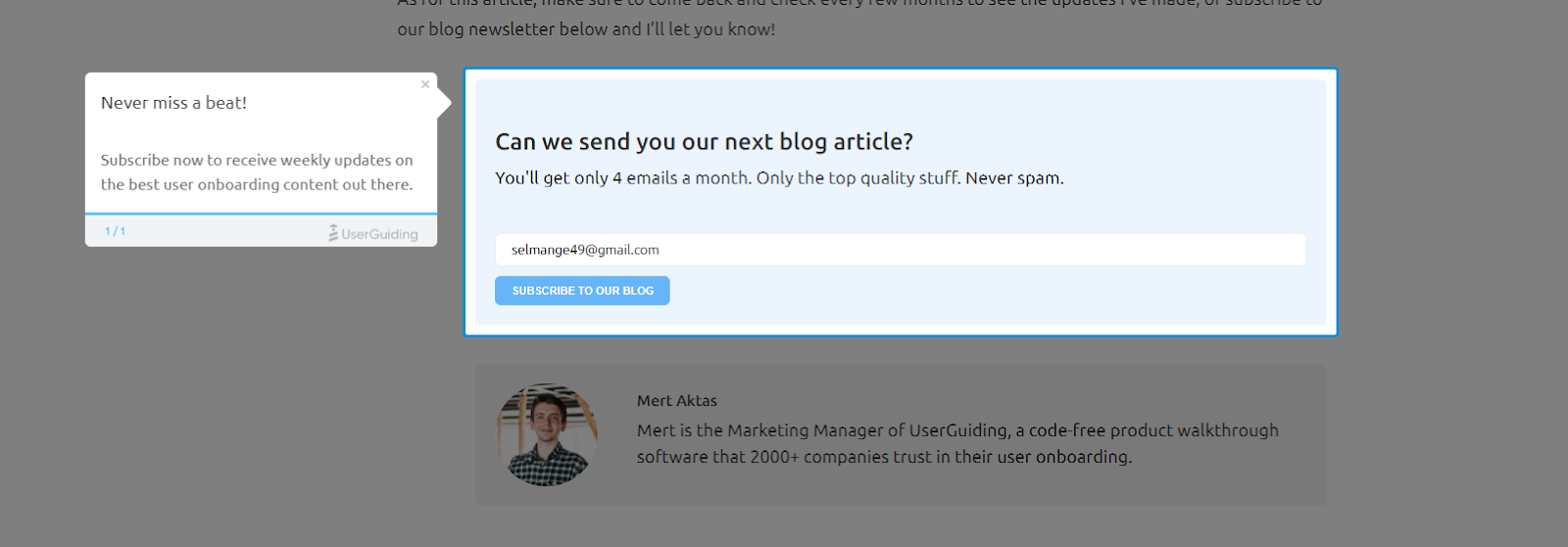Close the Never miss a beat tooltip
1568x547 pixels.
tap(425, 84)
